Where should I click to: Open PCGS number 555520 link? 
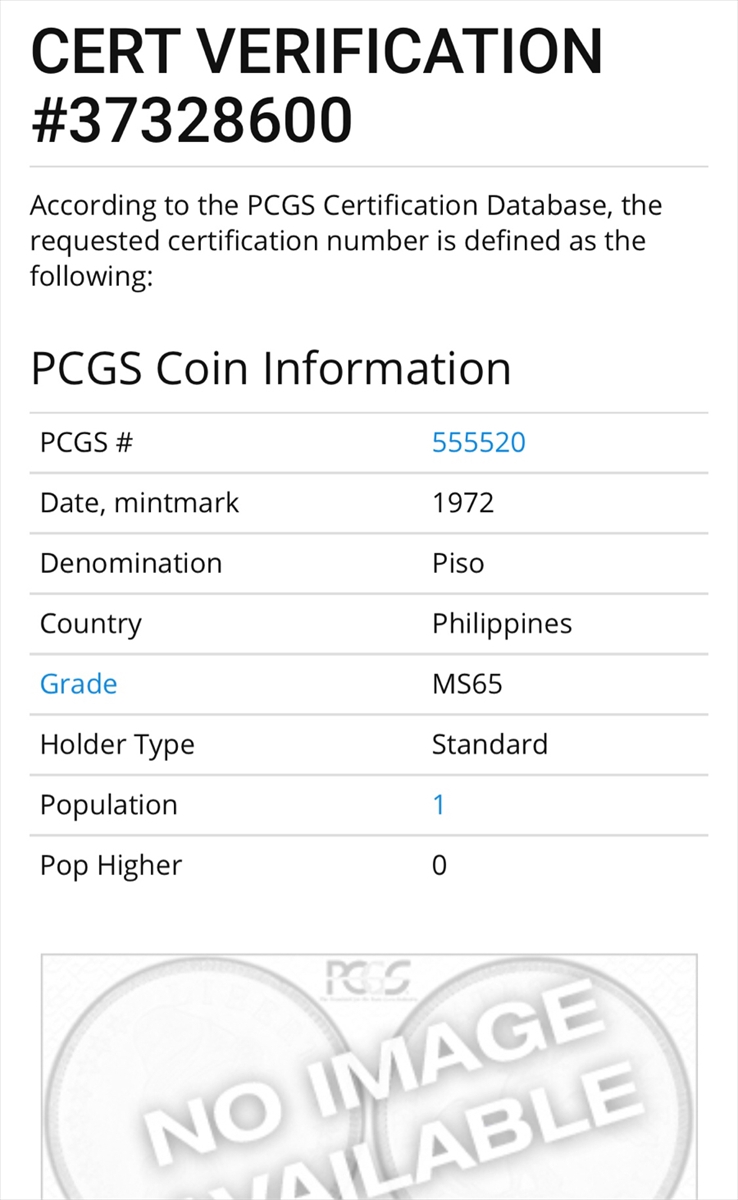tap(478, 442)
